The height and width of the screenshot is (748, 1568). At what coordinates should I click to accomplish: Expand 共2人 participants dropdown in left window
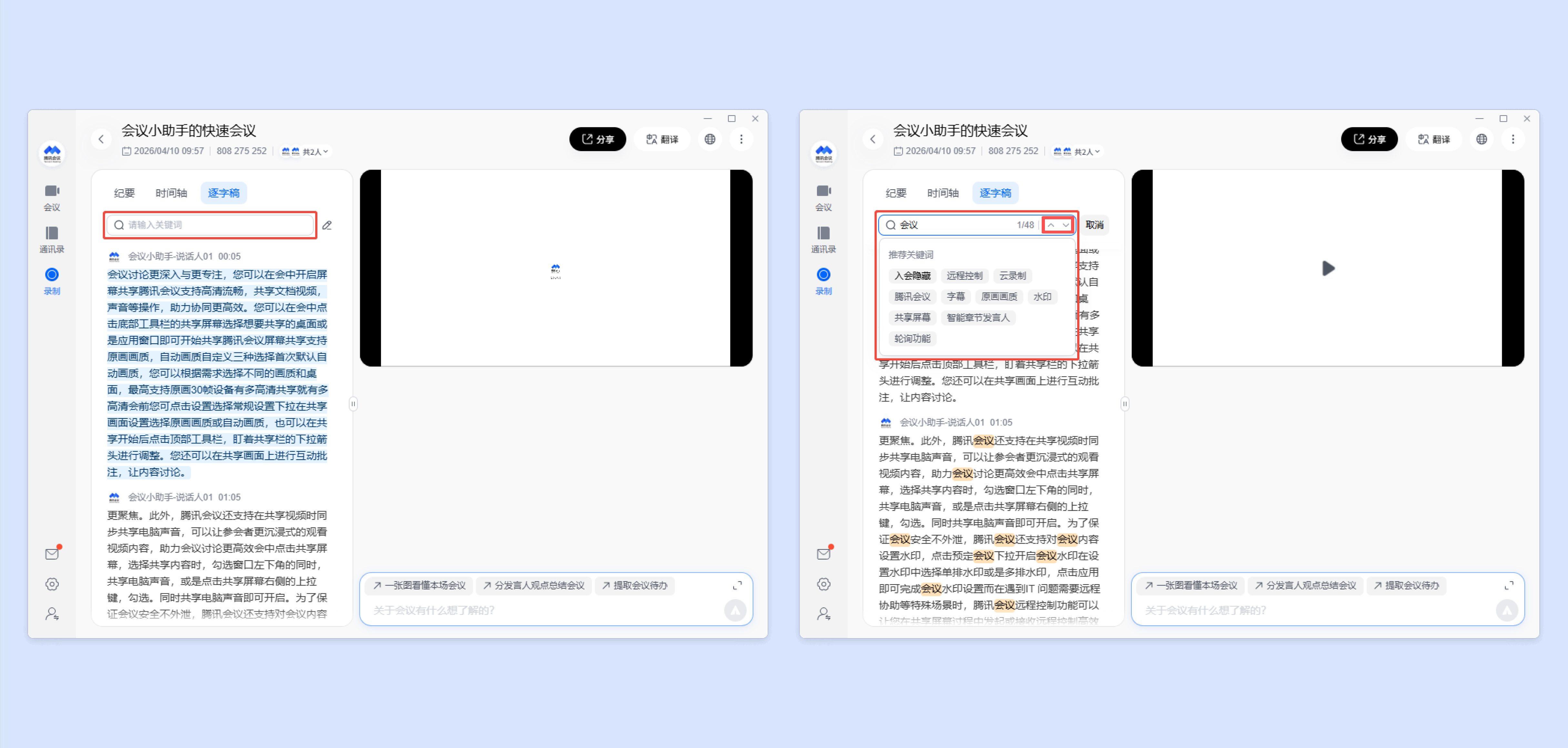tap(305, 151)
